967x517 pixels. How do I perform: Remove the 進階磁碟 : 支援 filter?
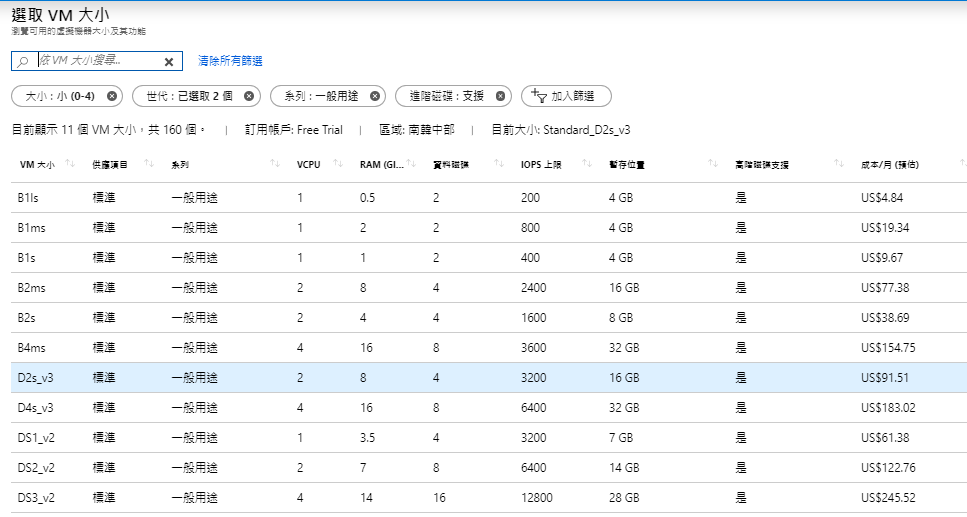[x=500, y=96]
